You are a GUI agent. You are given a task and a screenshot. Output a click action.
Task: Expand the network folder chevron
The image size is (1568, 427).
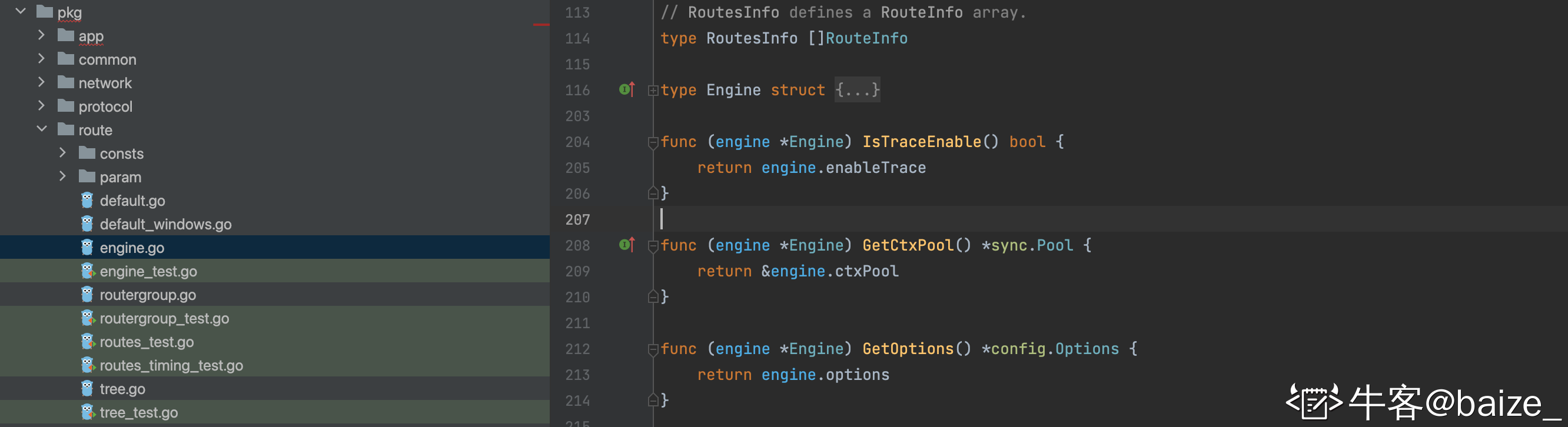coord(41,82)
